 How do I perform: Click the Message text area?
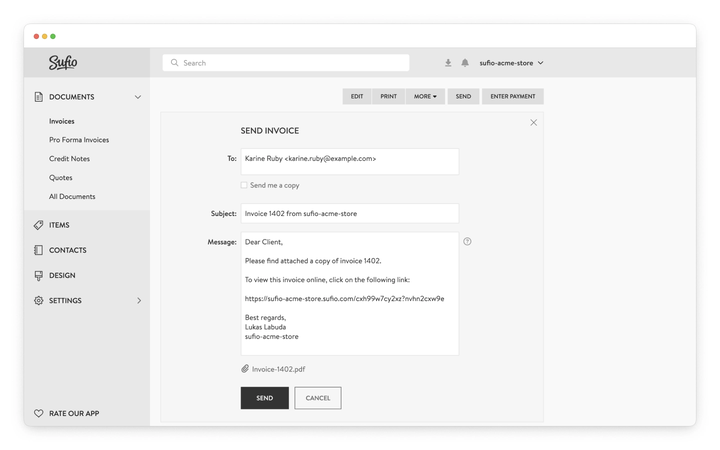coord(350,293)
